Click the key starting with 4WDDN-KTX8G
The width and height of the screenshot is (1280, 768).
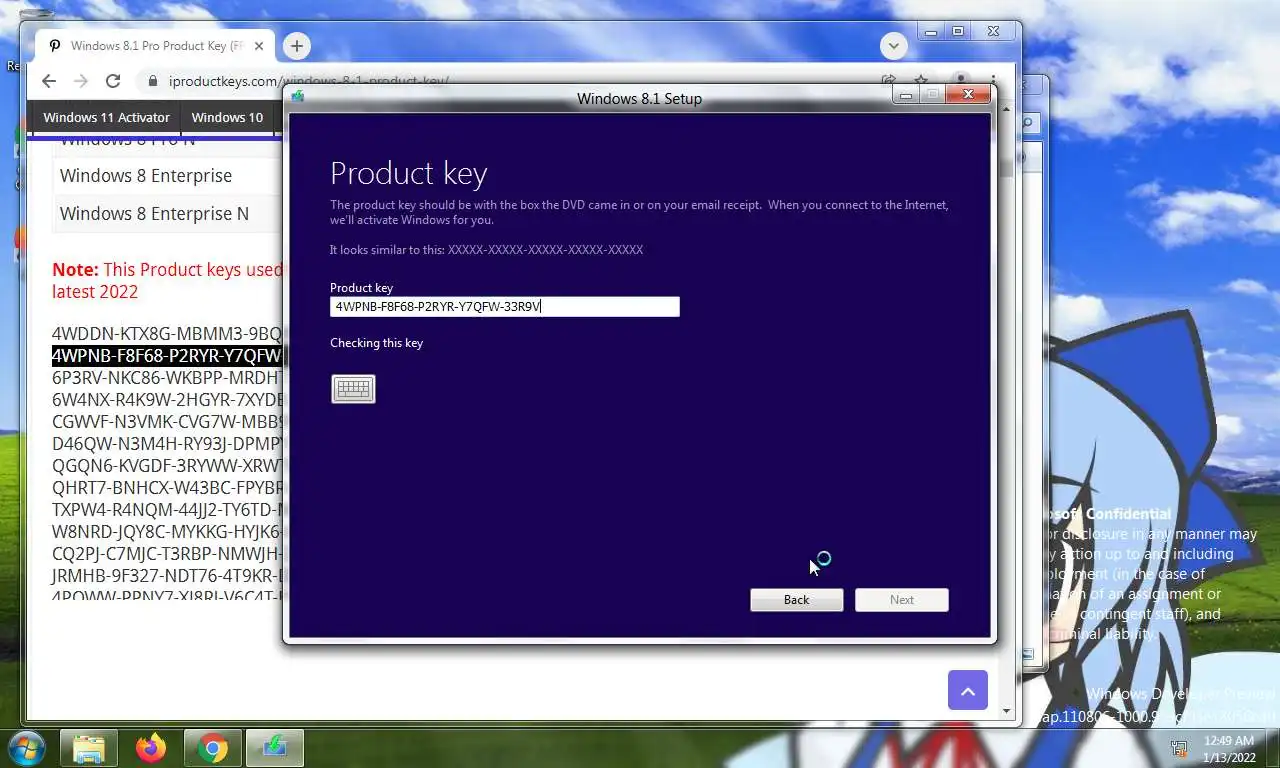167,334
